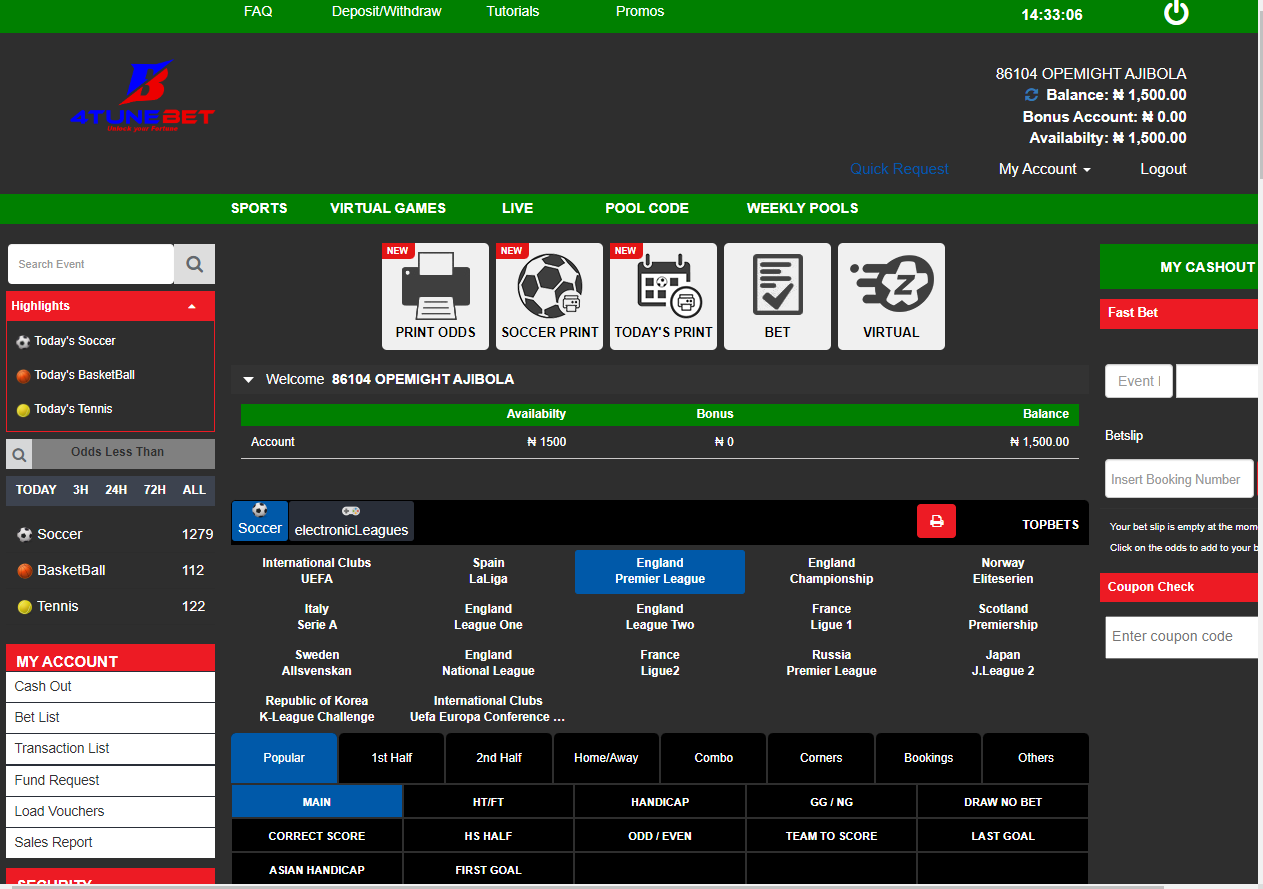This screenshot has width=1263, height=889.
Task: Go to SPORTS in the green menu
Action: point(259,208)
